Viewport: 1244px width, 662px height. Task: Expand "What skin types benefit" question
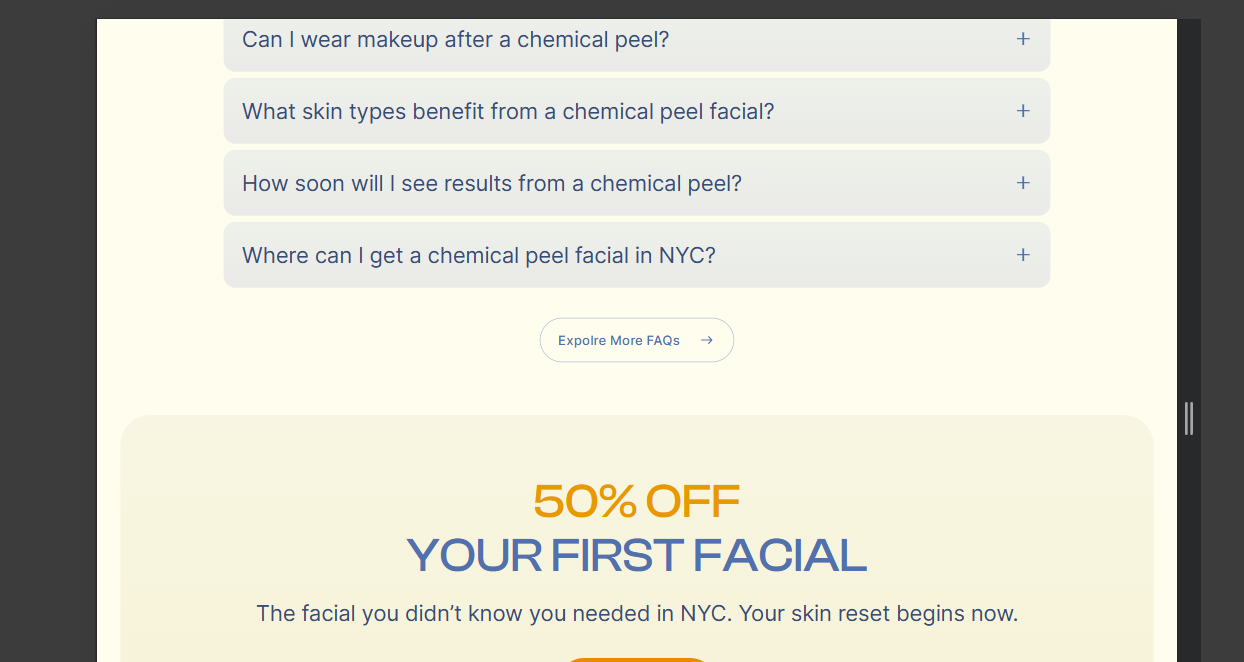click(x=508, y=112)
